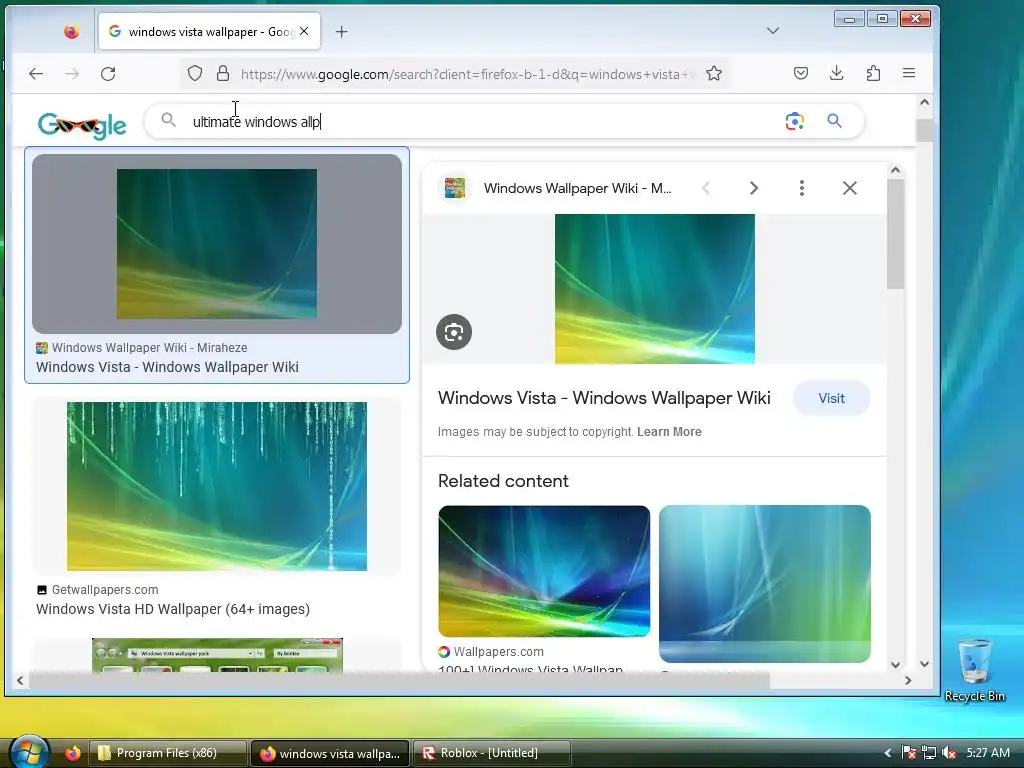1024x768 pixels.
Task: Go to previous image in preview panel
Action: pos(706,188)
